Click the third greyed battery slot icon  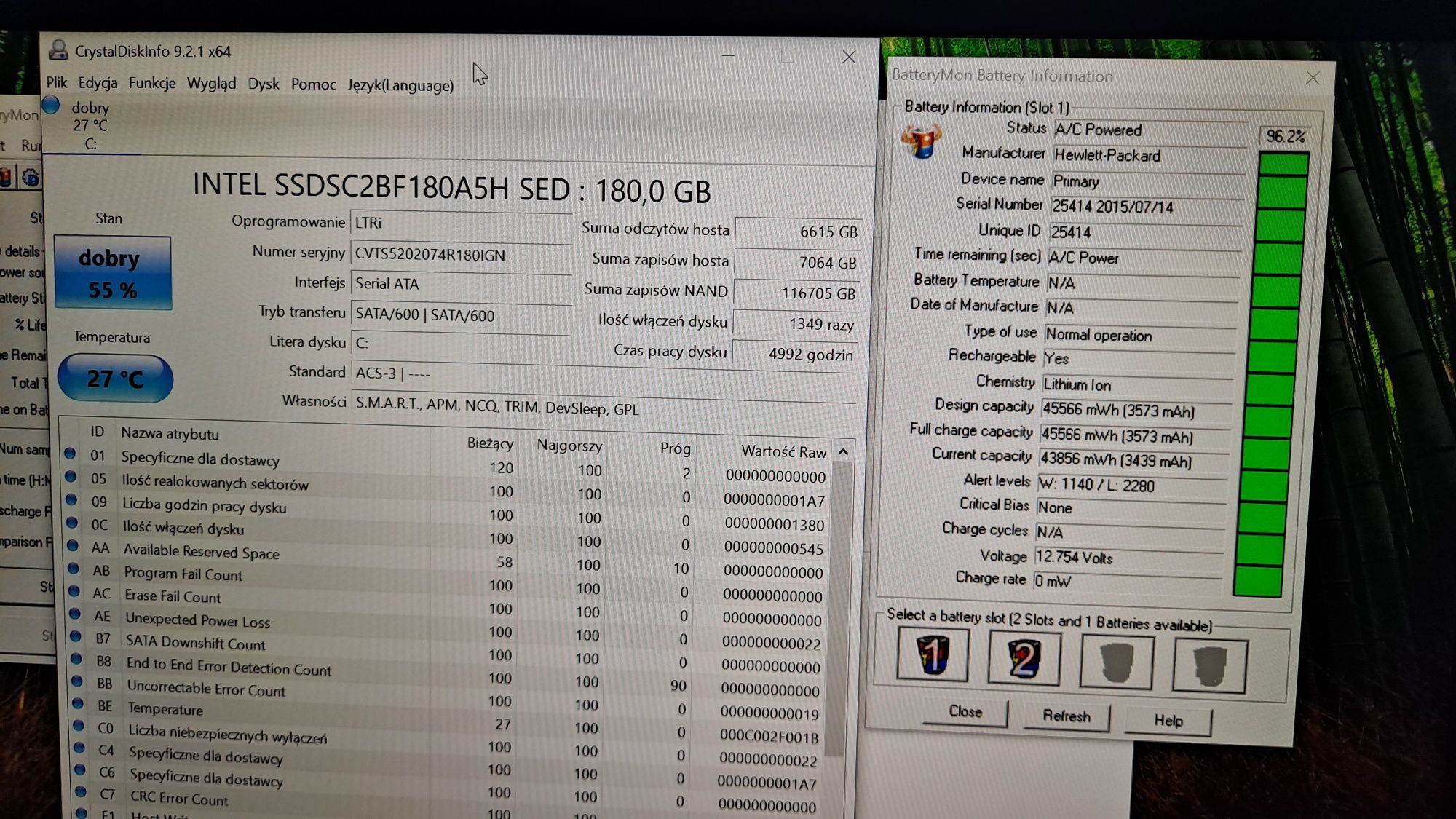pyautogui.click(x=1117, y=662)
